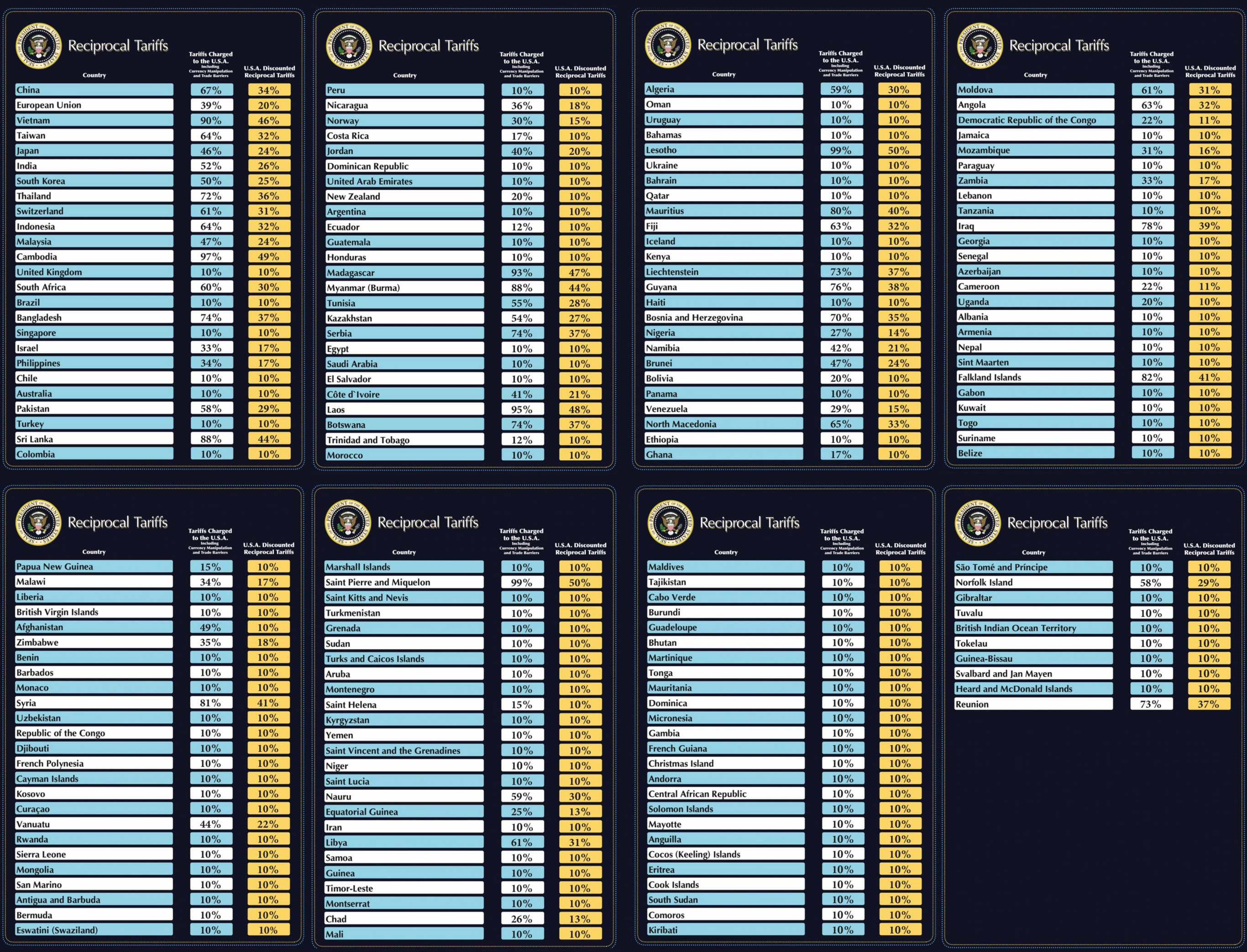Click Vanuatu's 22% reciprocal tariff cell
1247x952 pixels.
[268, 824]
